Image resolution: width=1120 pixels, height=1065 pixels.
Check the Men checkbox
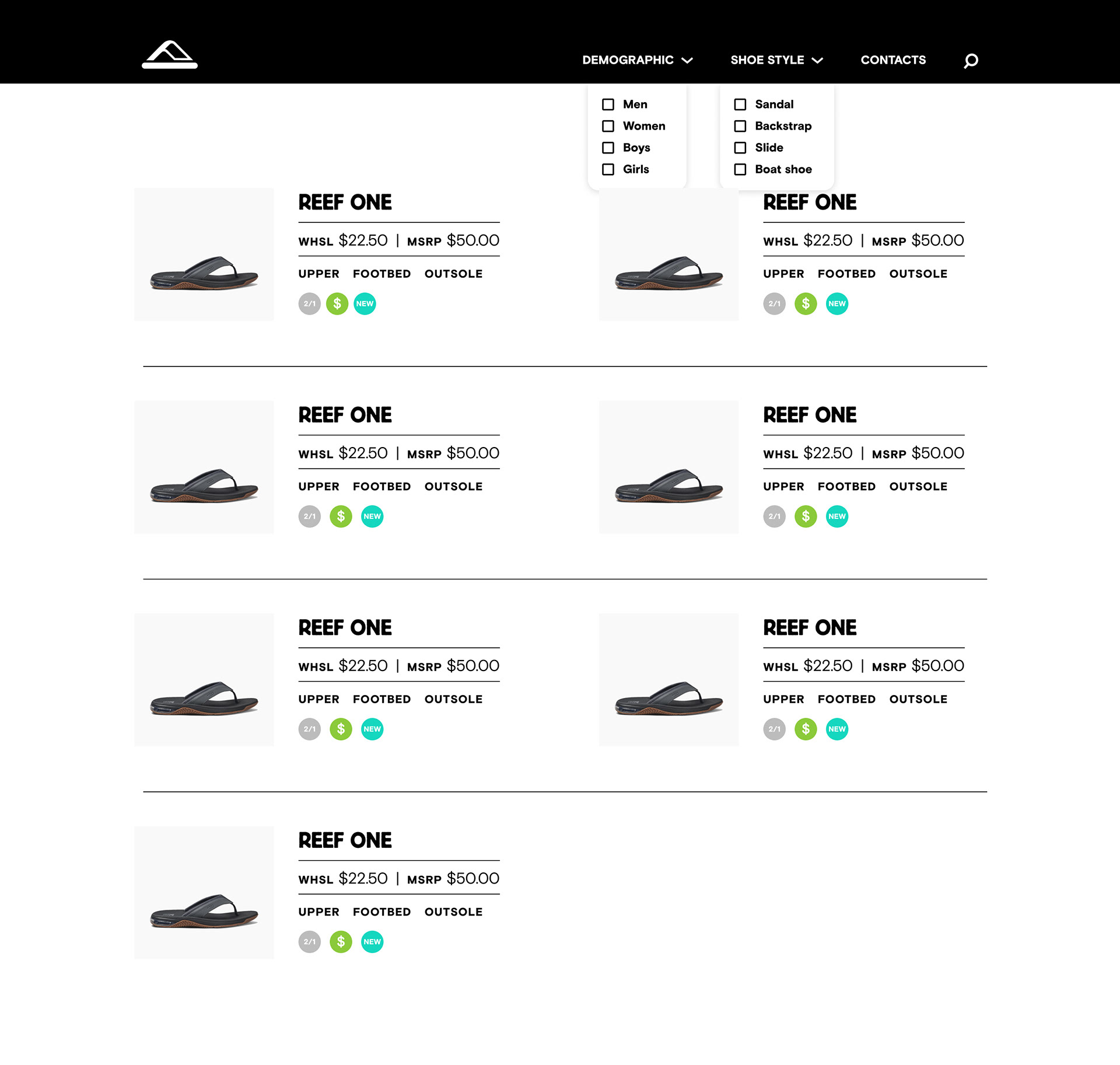click(608, 104)
